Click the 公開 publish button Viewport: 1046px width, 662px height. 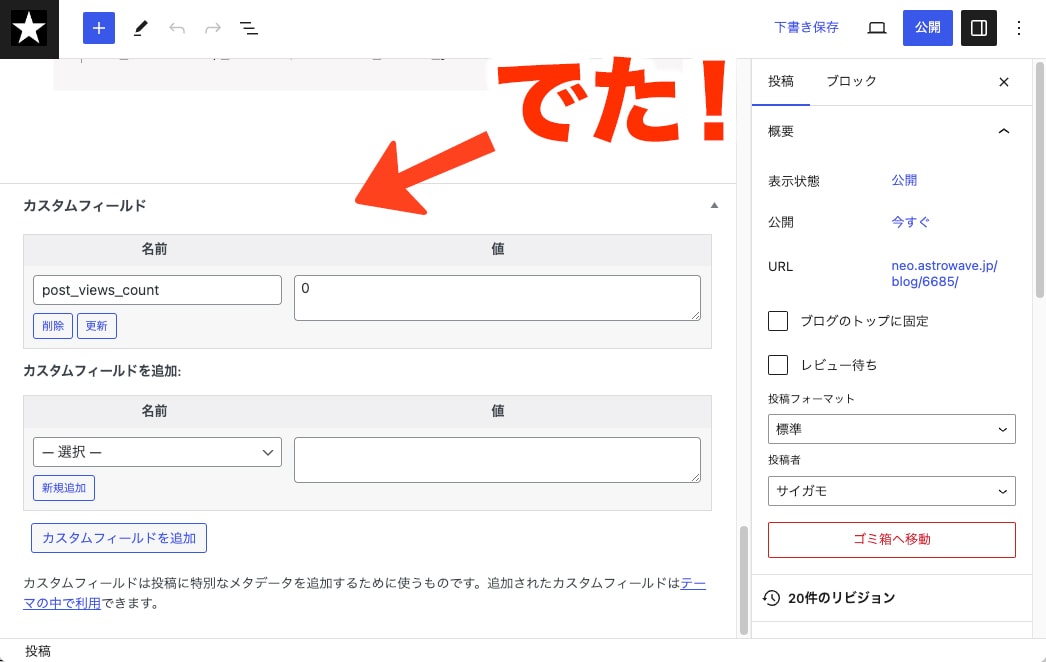click(927, 28)
